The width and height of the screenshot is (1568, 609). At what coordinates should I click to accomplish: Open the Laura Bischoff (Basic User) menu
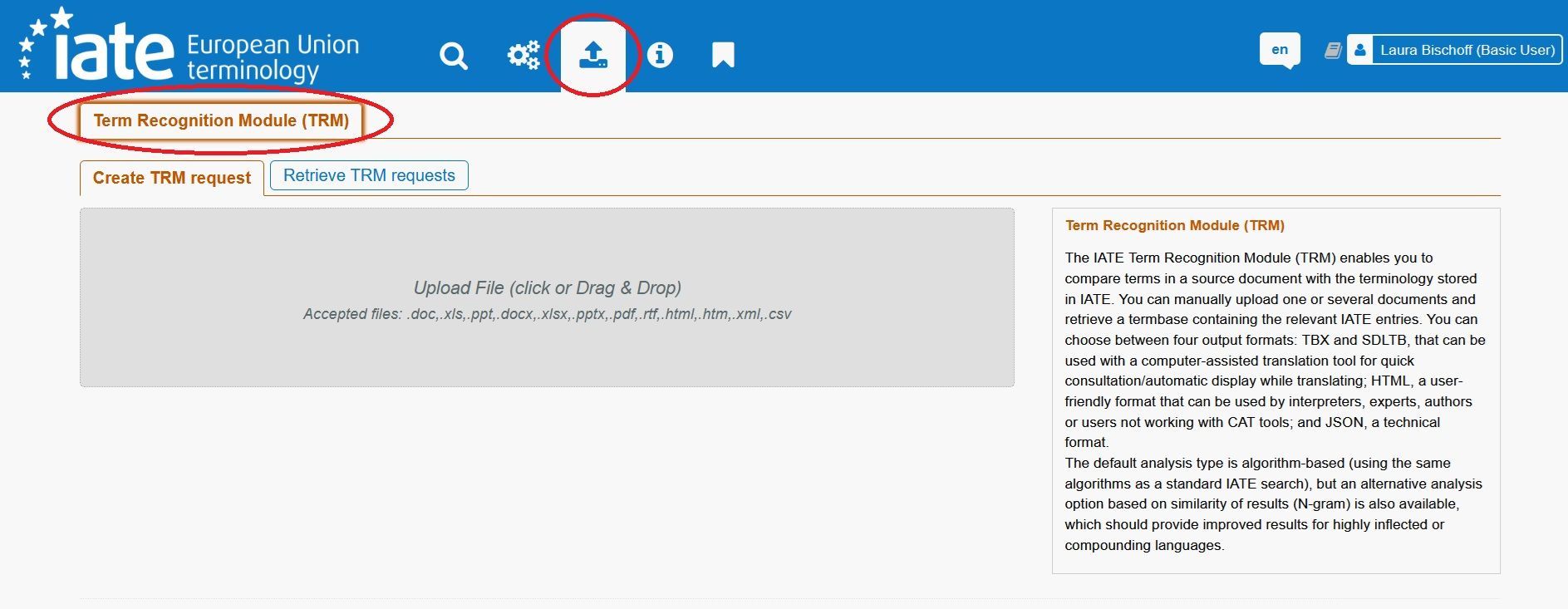click(x=1467, y=50)
